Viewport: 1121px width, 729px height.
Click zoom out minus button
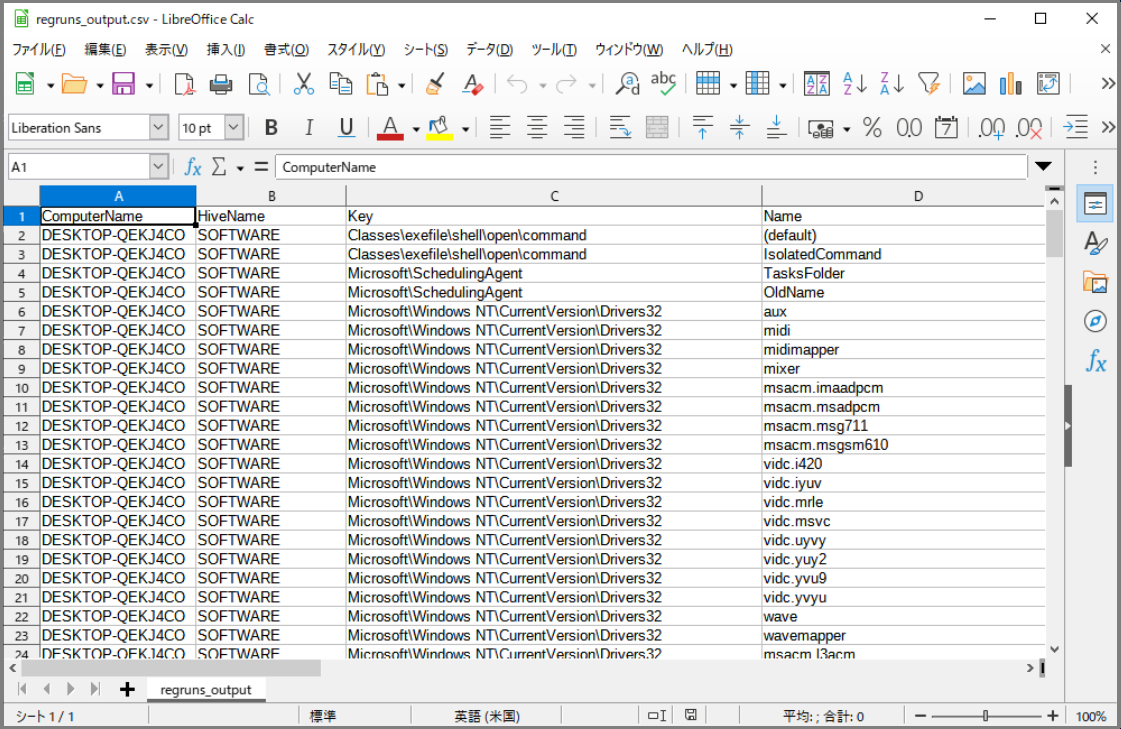pyautogui.click(x=921, y=715)
